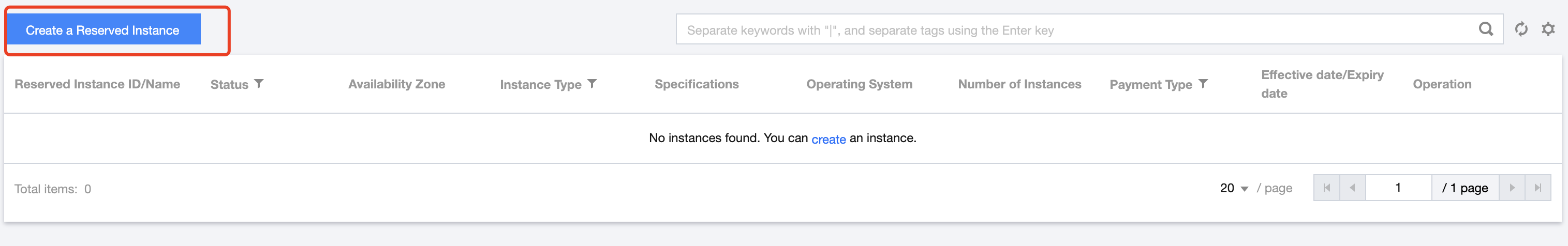Click the Effective date/Expiry date header
Image resolution: width=1568 pixels, height=246 pixels.
(1322, 84)
